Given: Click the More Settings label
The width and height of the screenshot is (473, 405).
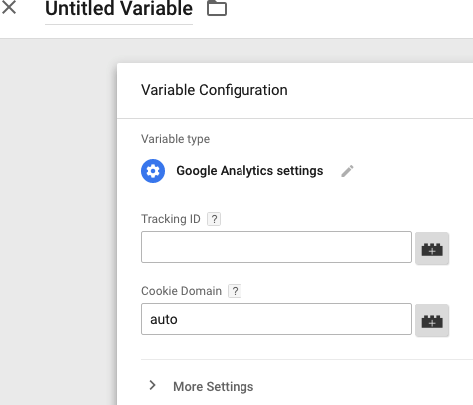Looking at the screenshot, I should click(x=213, y=387).
